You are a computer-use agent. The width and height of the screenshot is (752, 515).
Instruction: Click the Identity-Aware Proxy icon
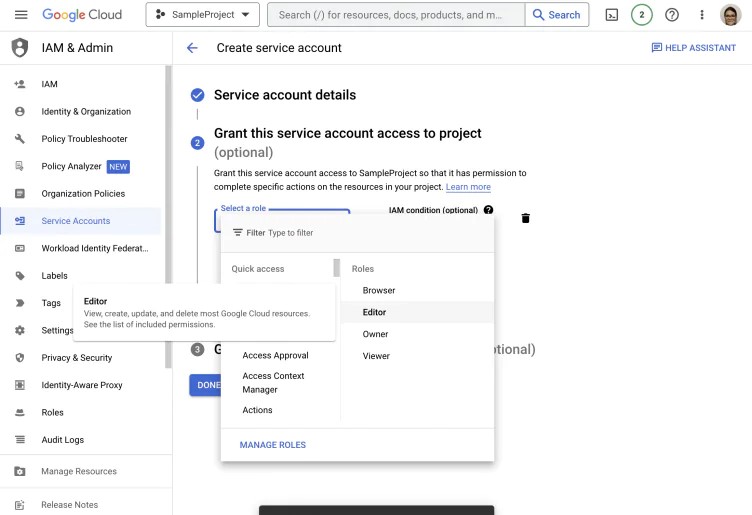point(20,385)
